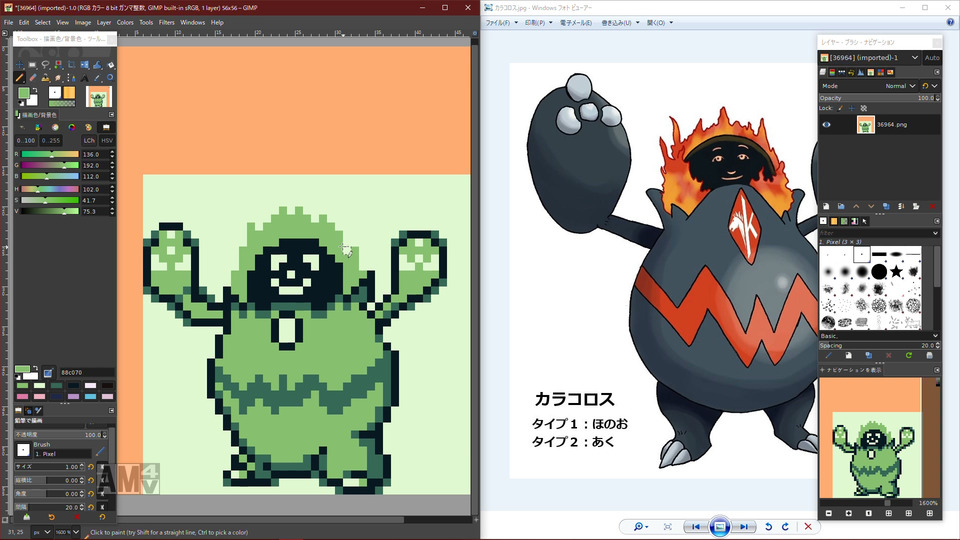Open the toolbox color tab configuration menu

[111, 114]
